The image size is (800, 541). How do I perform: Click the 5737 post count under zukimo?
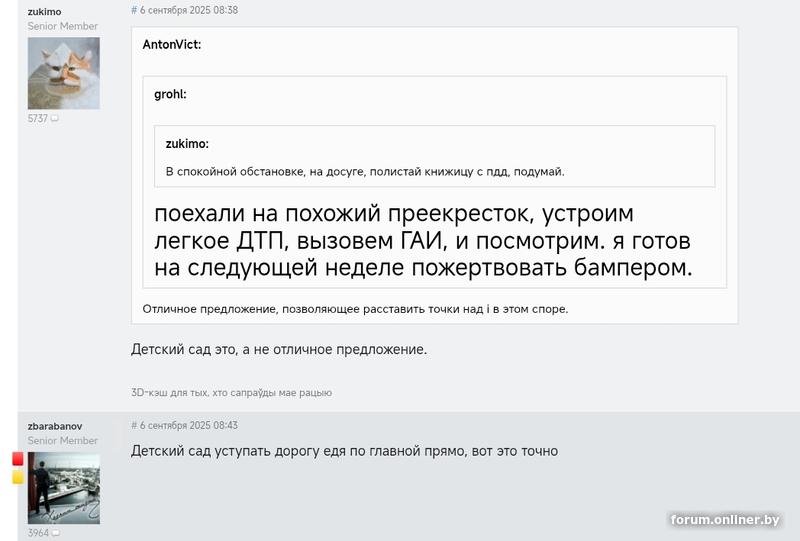pos(37,119)
